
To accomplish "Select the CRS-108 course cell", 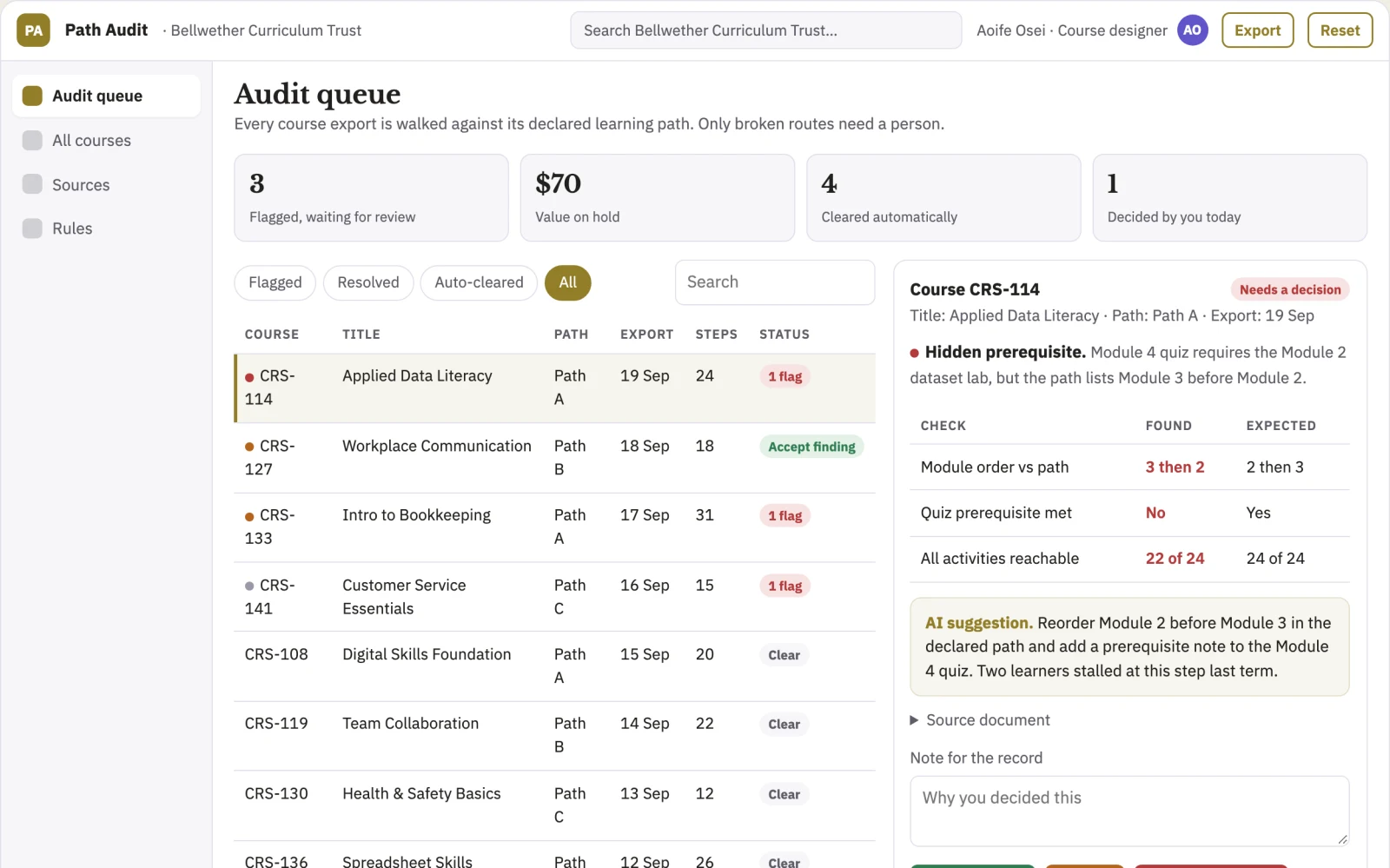I will pyautogui.click(x=276, y=654).
